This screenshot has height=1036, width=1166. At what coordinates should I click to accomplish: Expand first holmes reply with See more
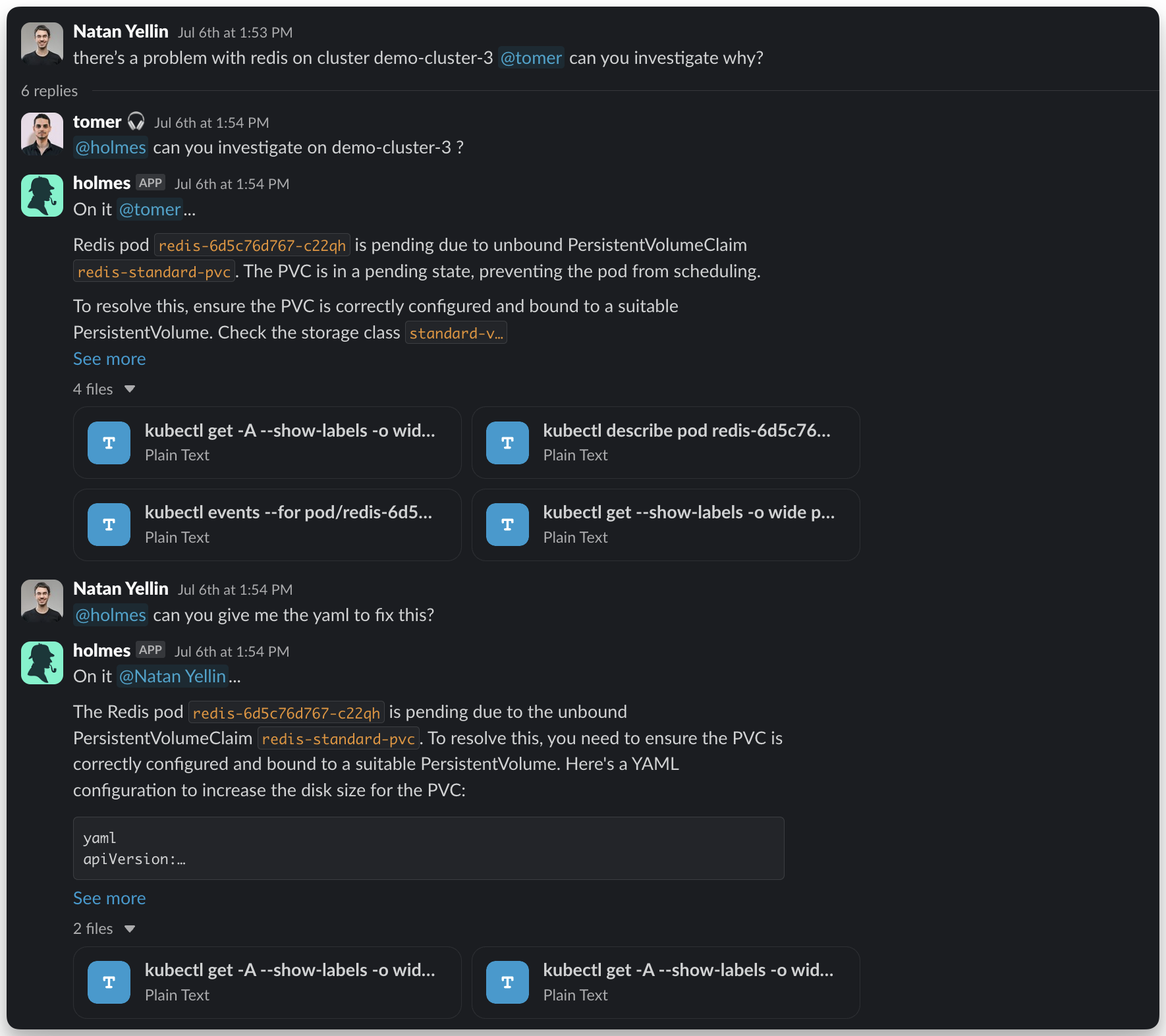tap(109, 359)
